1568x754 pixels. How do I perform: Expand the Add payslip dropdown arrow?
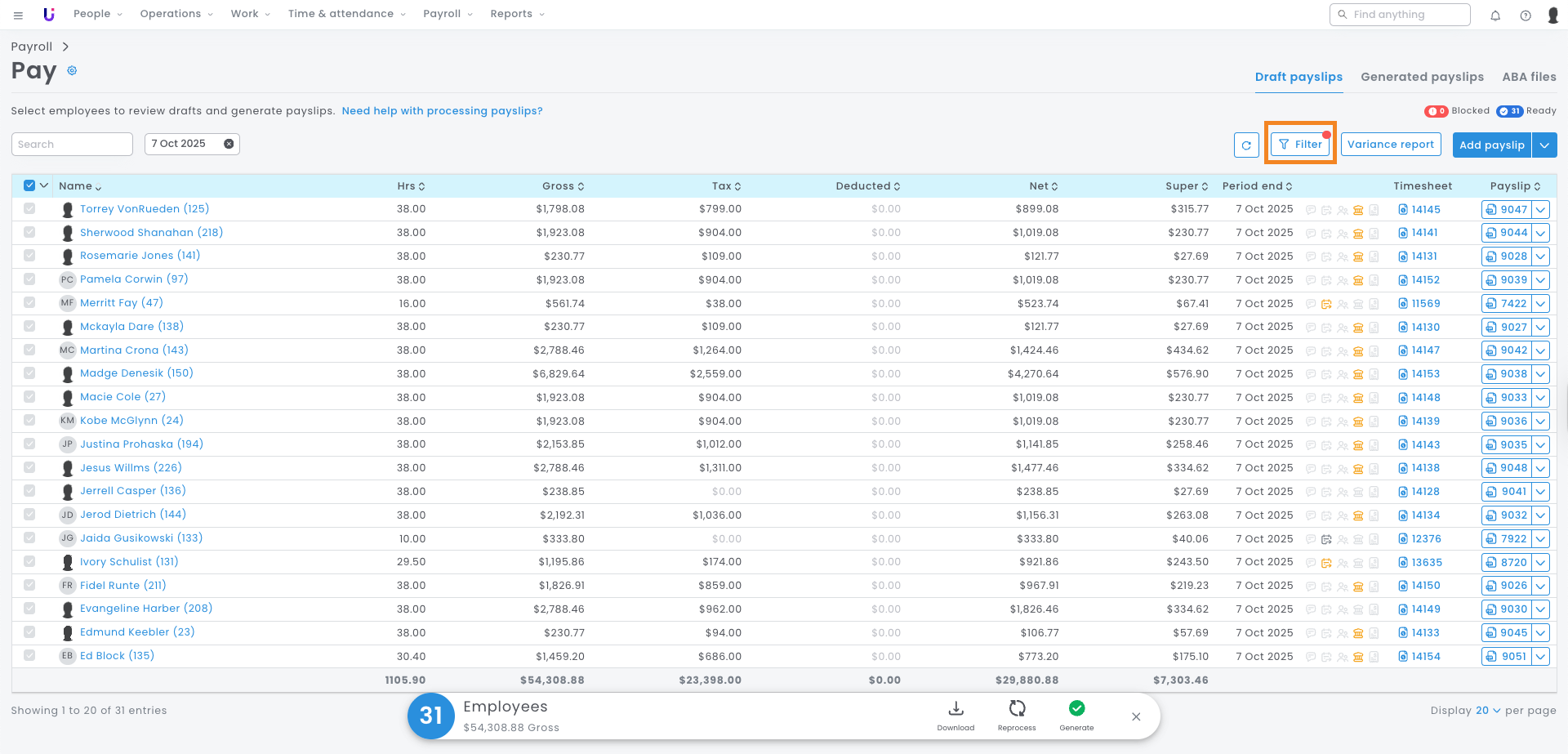pos(1544,145)
